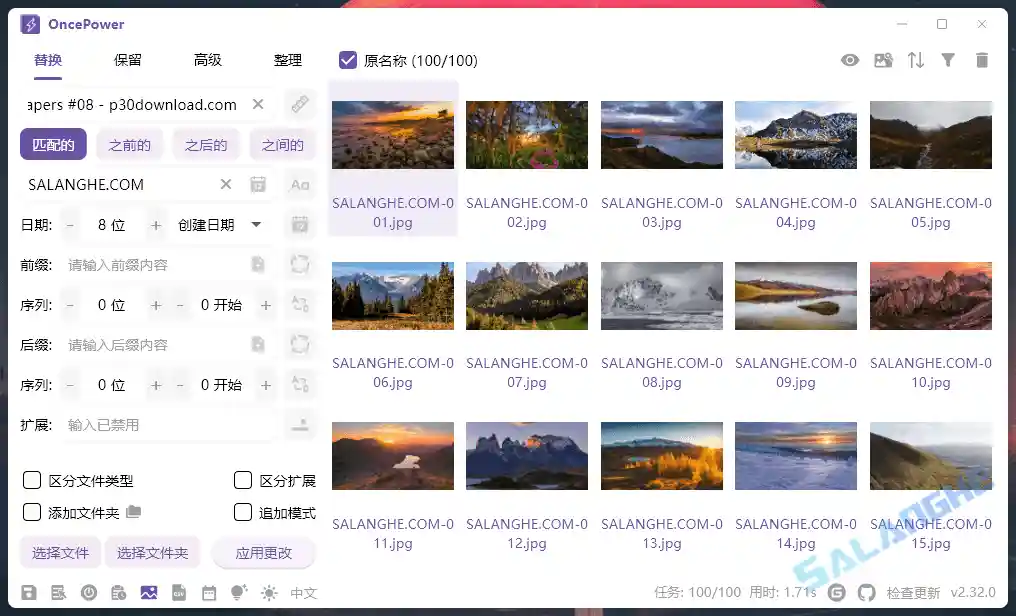This screenshot has height=616, width=1016.
Task: Click the delete trash icon
Action: coord(982,60)
